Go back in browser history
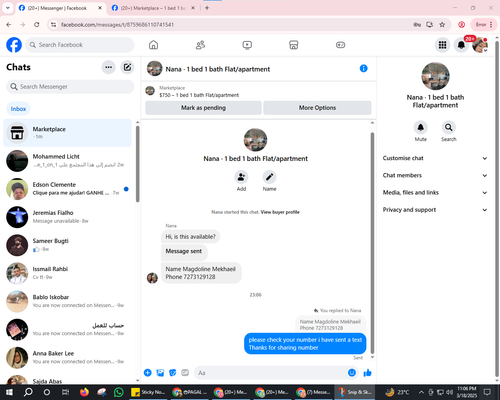The width and height of the screenshot is (500, 400). pos(9,24)
